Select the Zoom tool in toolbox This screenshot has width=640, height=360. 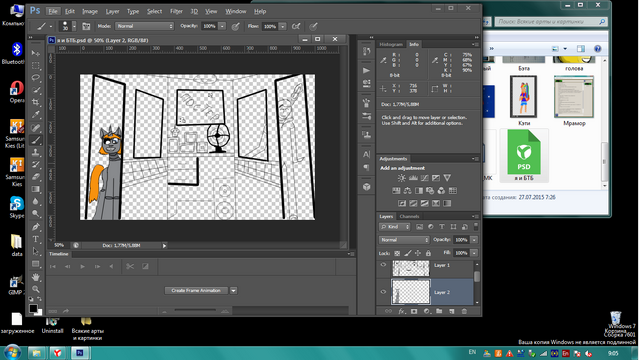(36, 289)
